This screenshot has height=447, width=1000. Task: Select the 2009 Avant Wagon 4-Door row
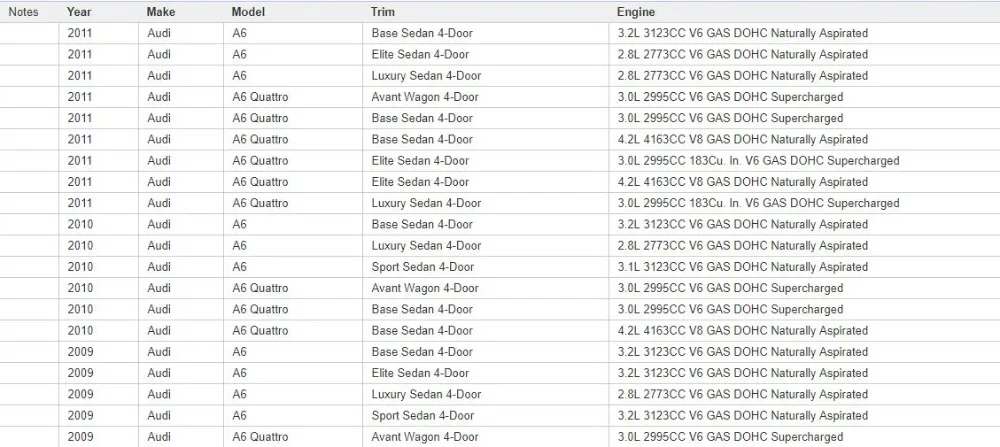click(x=500, y=437)
